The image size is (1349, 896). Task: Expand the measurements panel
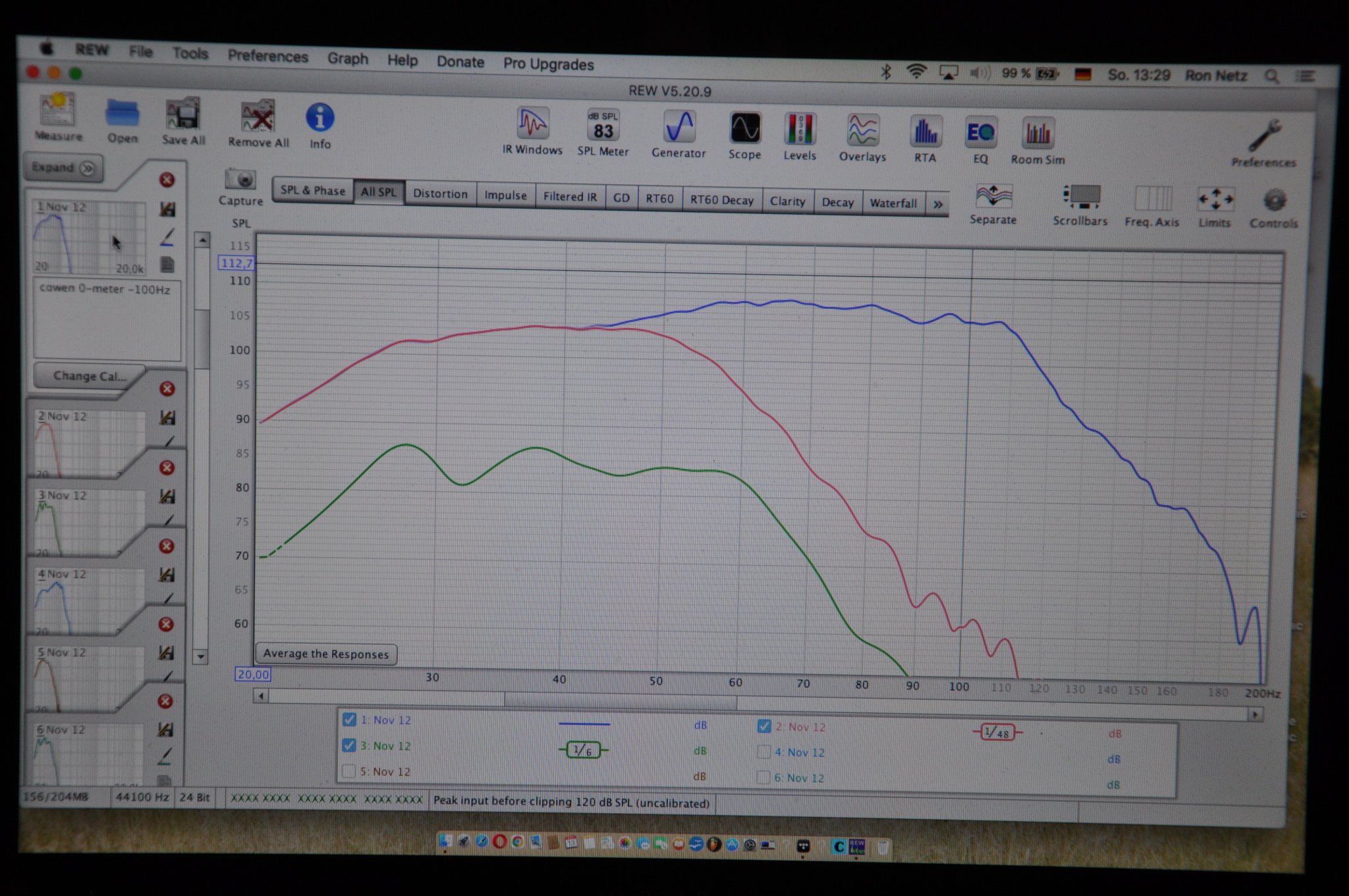(x=63, y=168)
